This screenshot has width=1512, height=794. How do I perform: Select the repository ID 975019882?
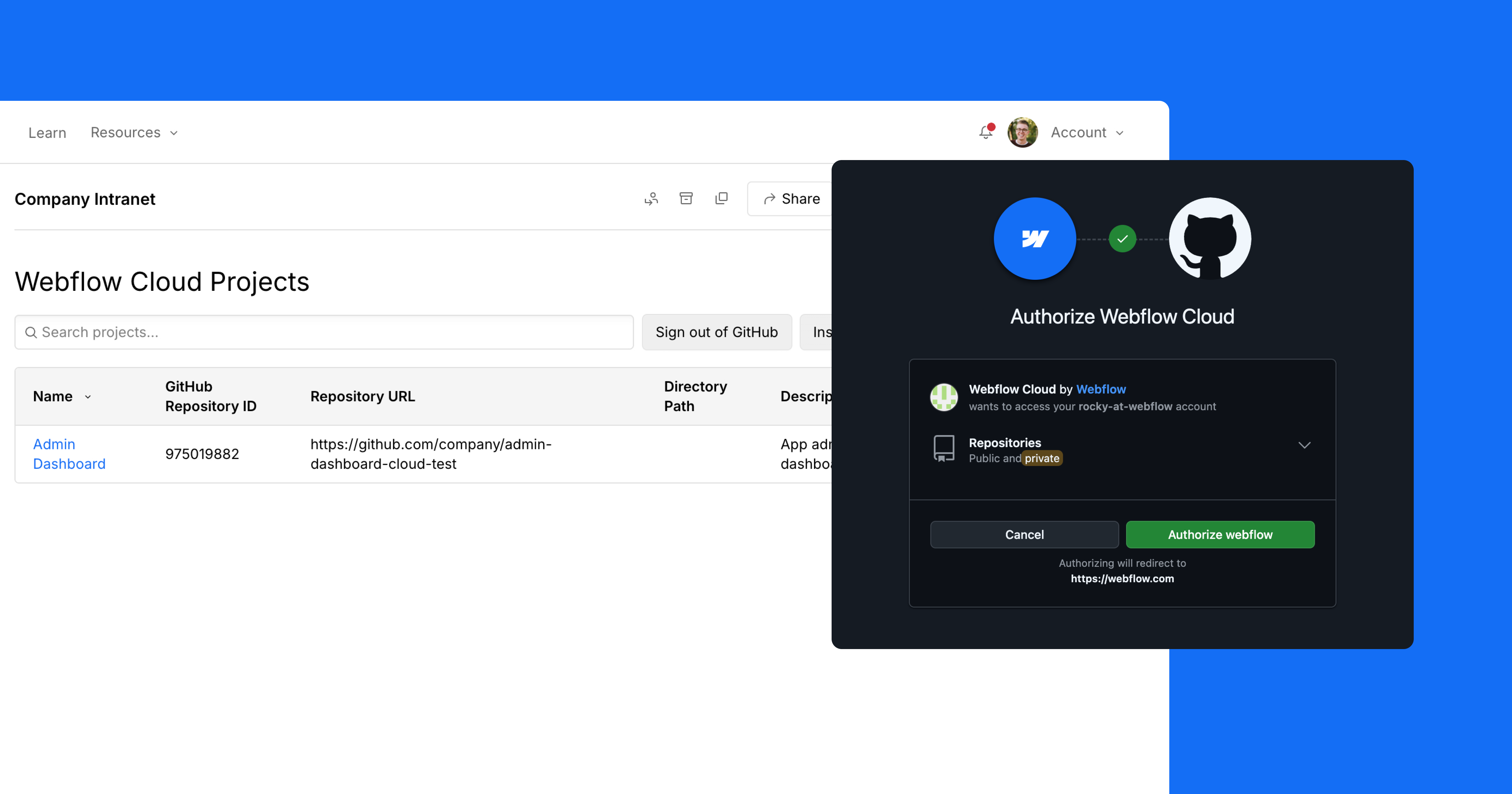[202, 454]
